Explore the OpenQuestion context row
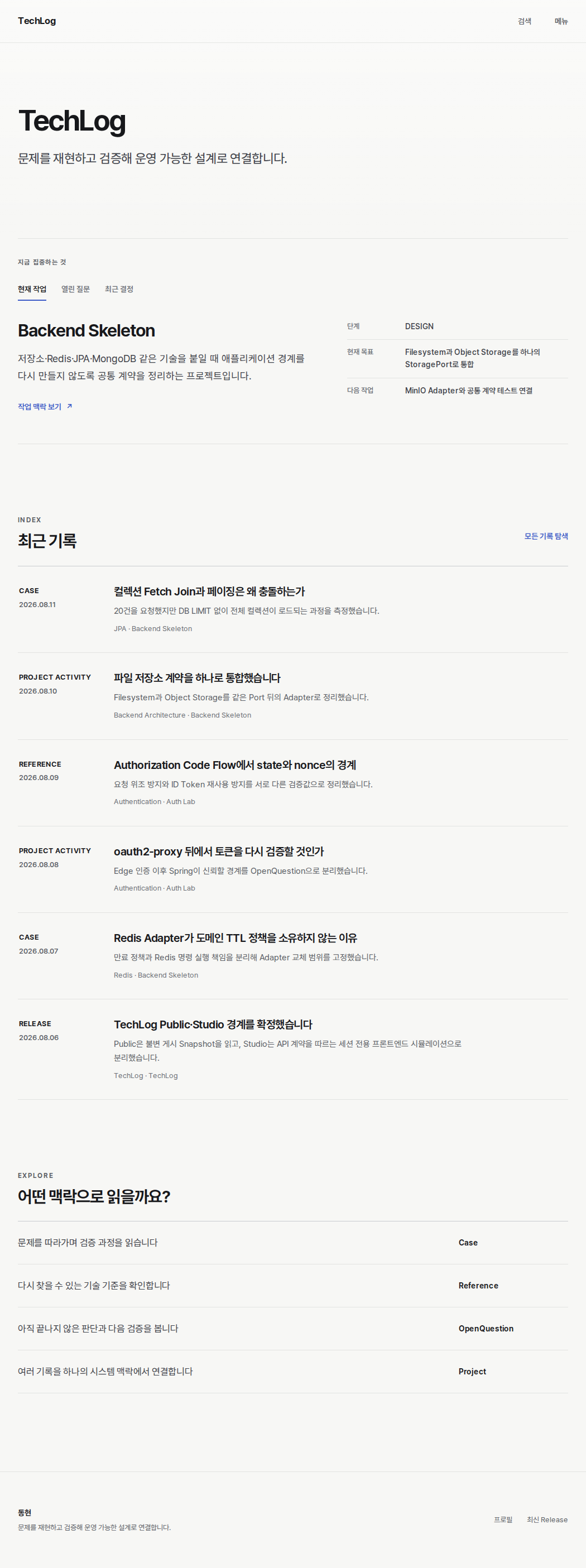The height and width of the screenshot is (1568, 586). tap(292, 1328)
